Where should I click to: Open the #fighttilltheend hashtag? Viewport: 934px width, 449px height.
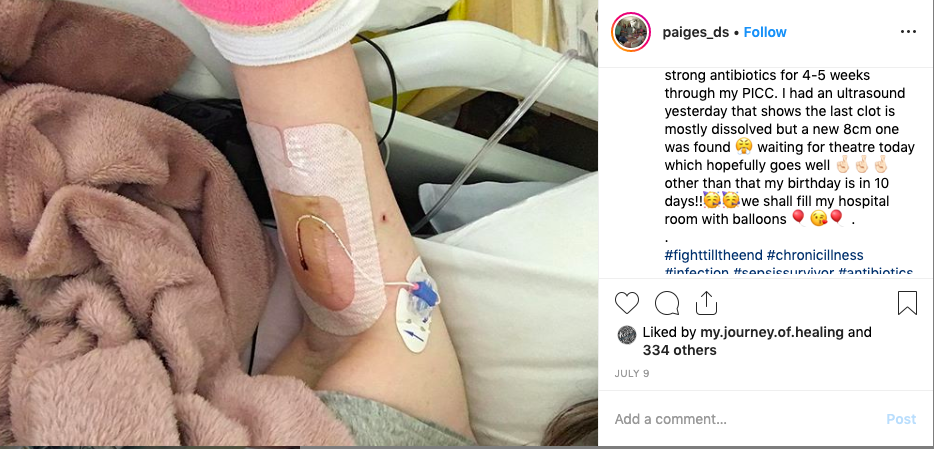pos(714,255)
